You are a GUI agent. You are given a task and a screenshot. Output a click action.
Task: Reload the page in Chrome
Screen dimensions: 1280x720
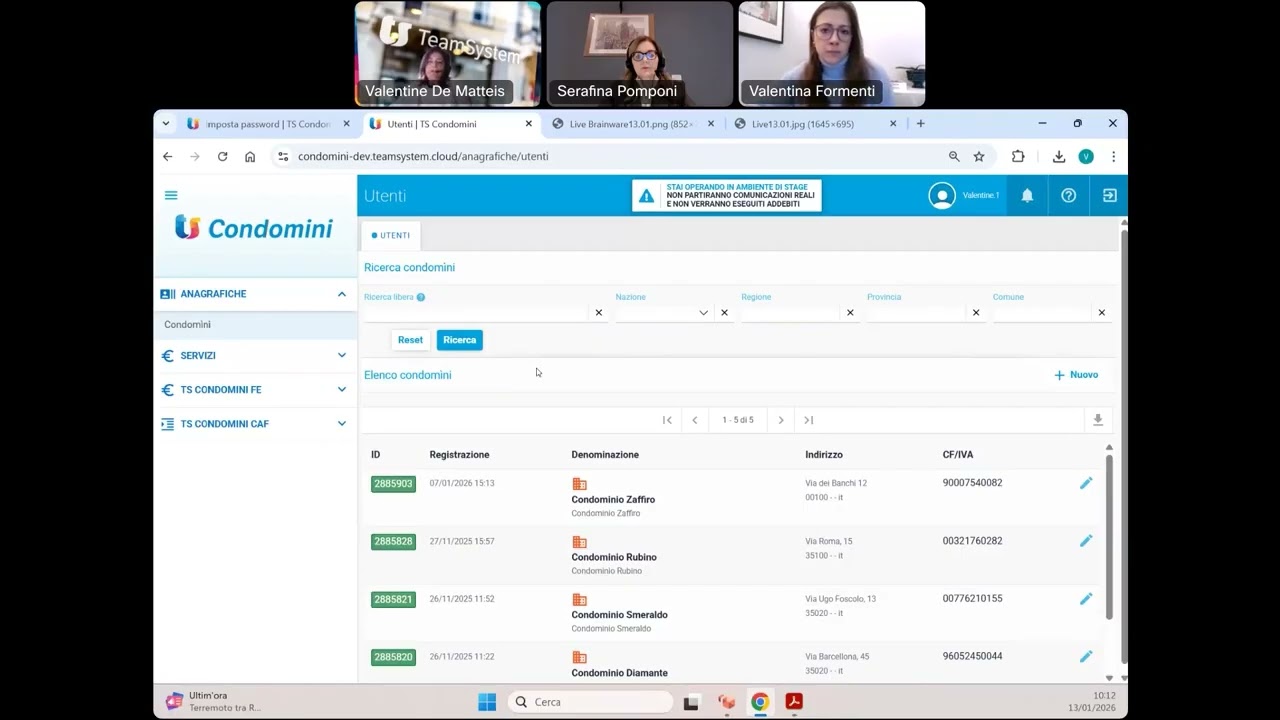tap(222, 157)
